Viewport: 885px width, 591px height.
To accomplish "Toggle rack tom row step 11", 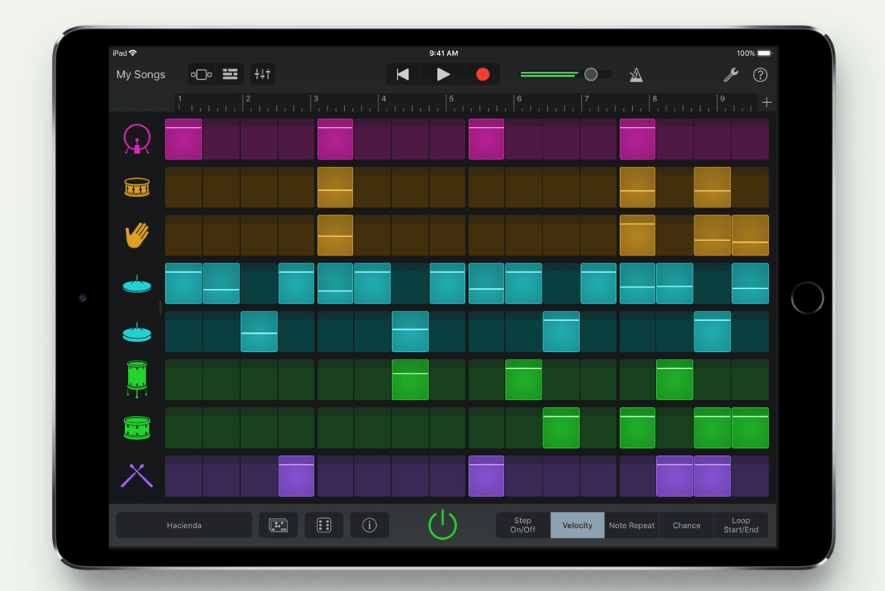I will pos(561,428).
